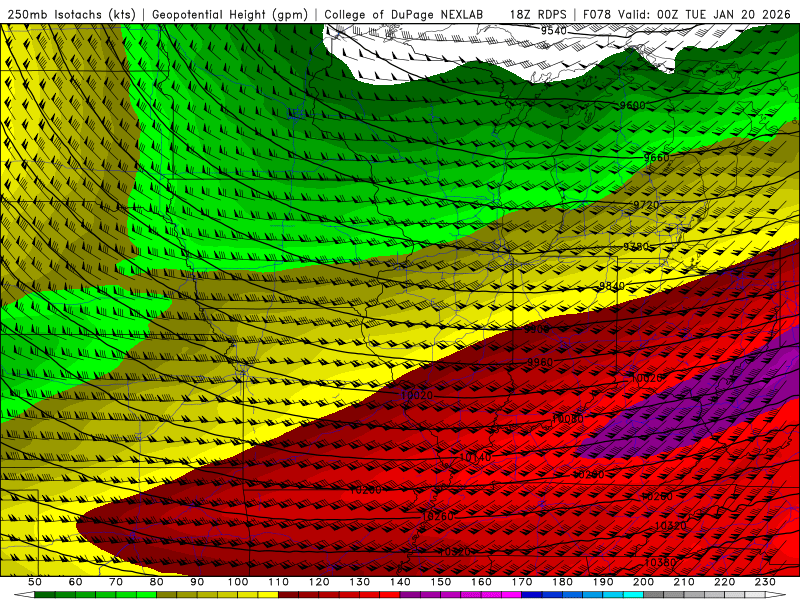Click the 9720 height contour label
800x600 pixels.
click(646, 205)
